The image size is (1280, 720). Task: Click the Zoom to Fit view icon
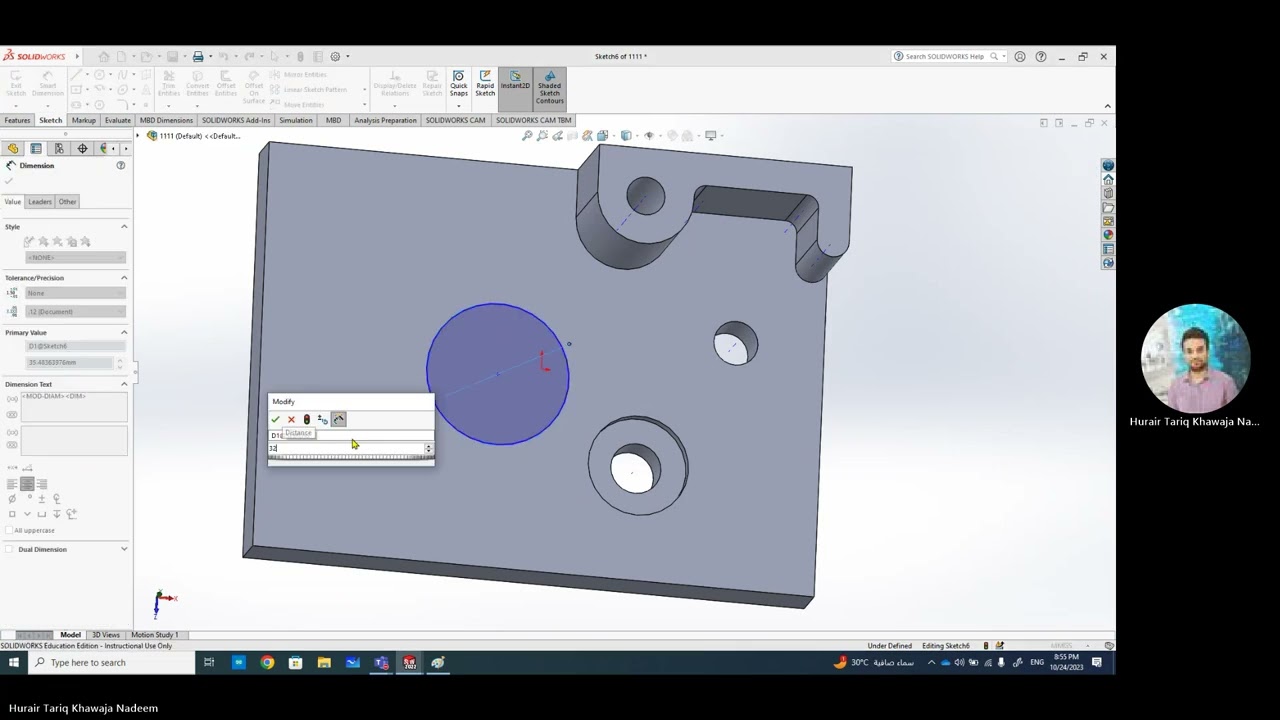pyautogui.click(x=527, y=135)
